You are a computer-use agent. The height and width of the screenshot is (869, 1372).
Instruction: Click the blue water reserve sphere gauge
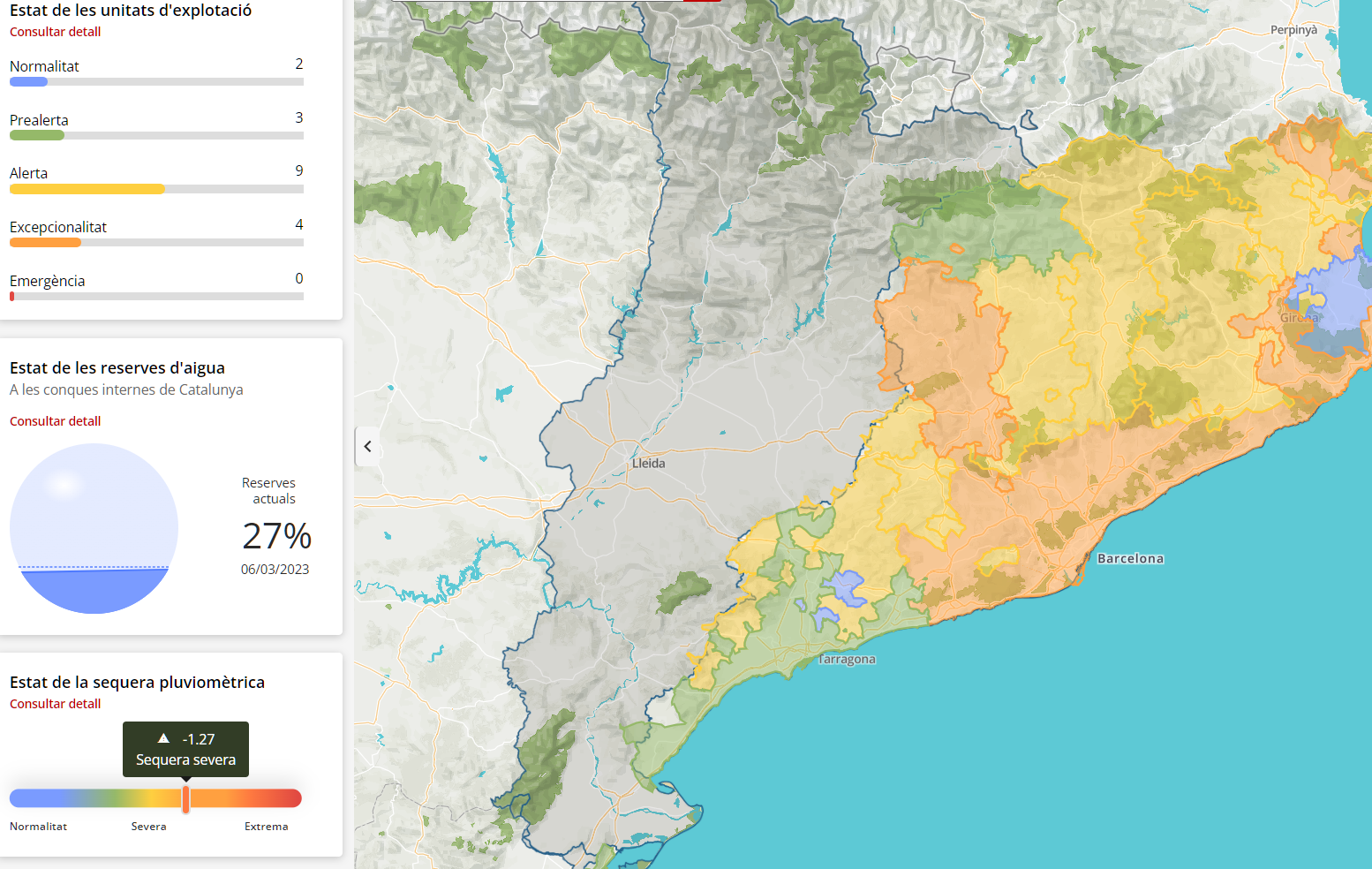click(x=94, y=527)
